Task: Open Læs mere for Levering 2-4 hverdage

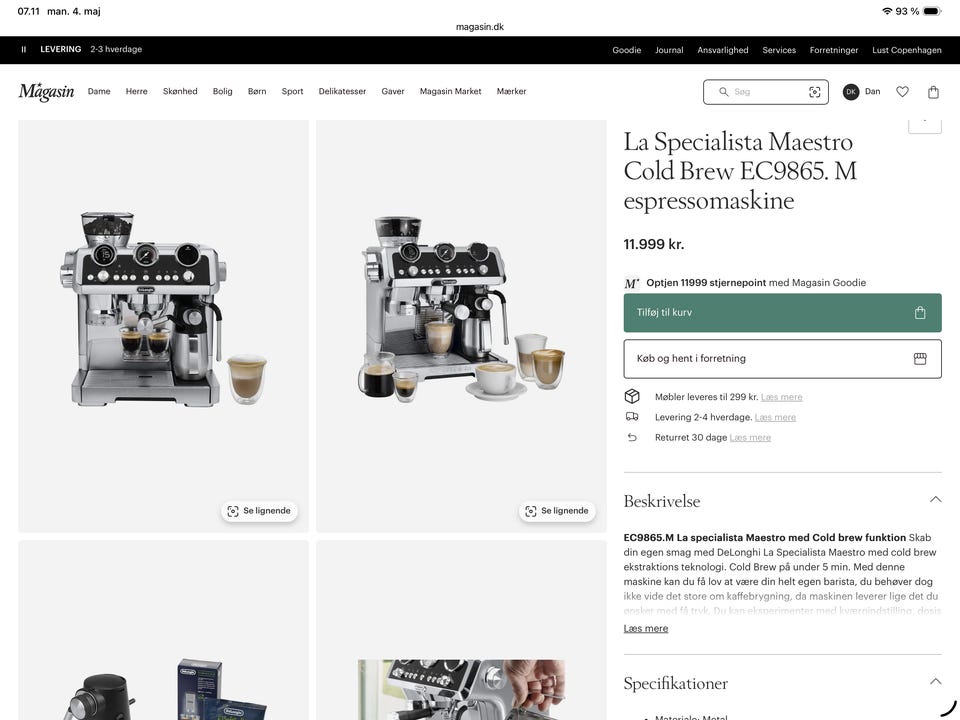Action: 775,417
